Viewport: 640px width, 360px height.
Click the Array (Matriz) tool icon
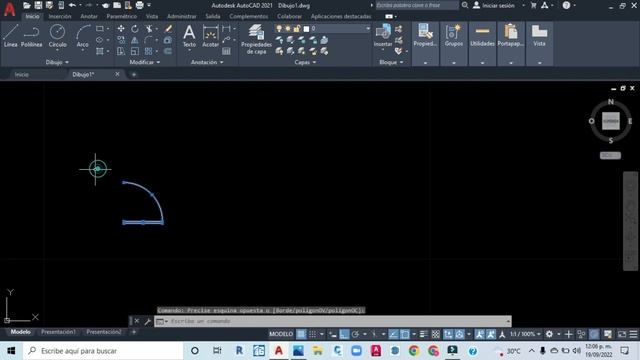click(149, 51)
